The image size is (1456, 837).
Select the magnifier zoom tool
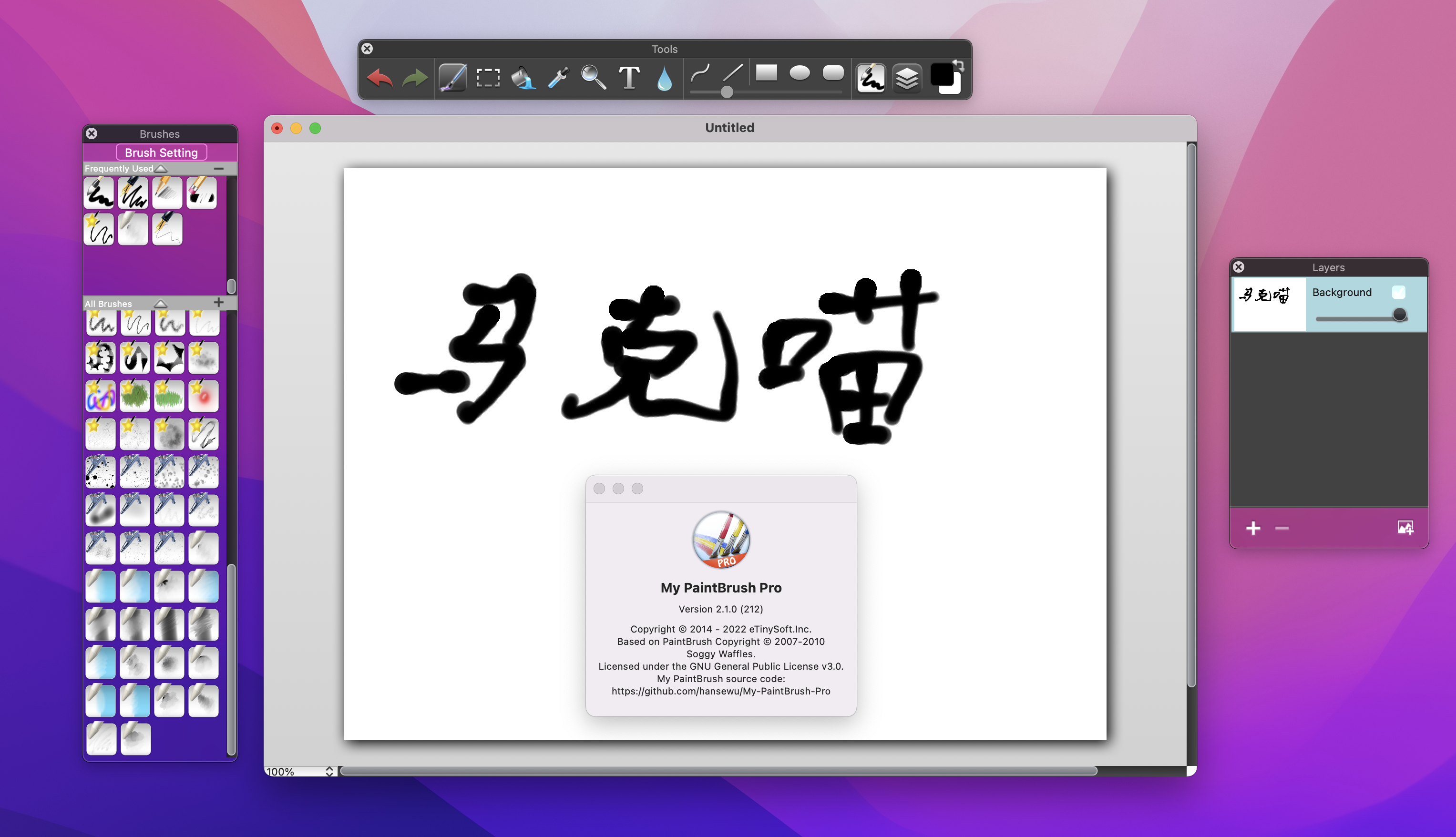click(x=593, y=77)
